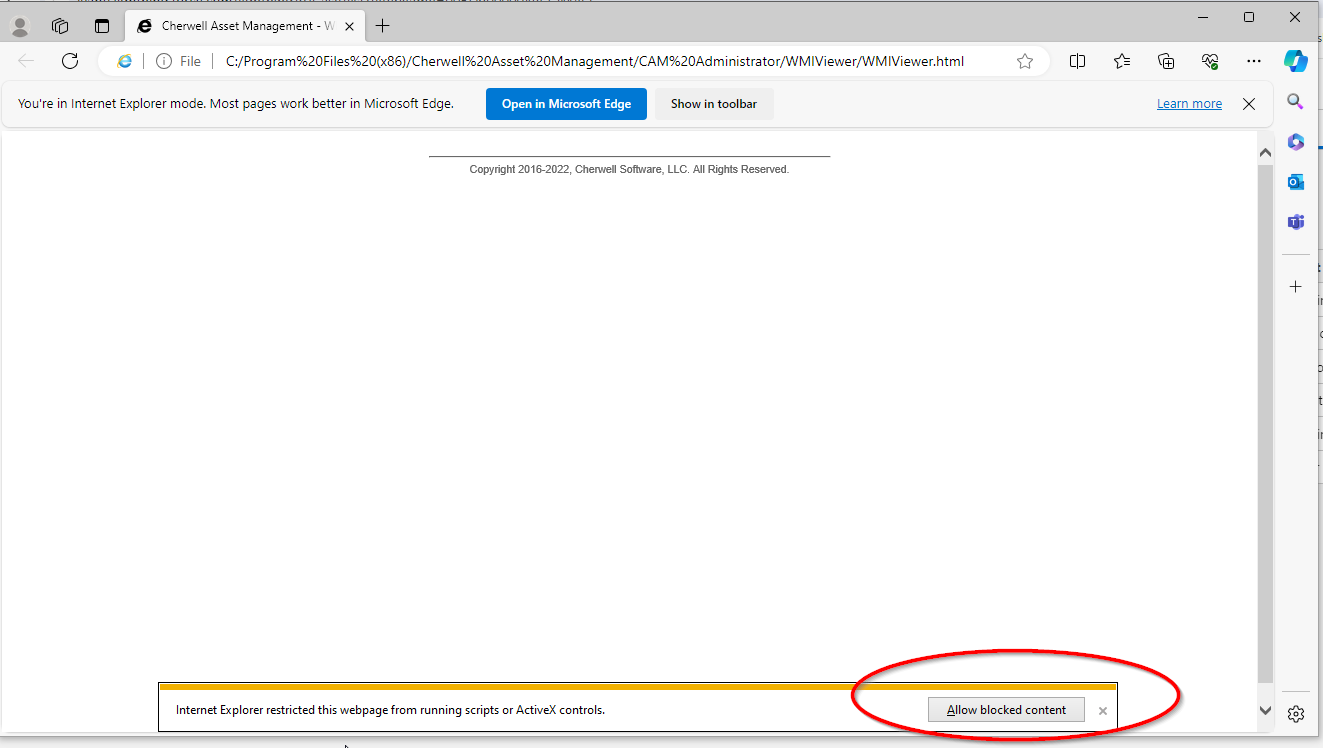Viewport: 1323px width, 748px height.
Task: Click the Browser essentials heart icon
Action: (1210, 61)
